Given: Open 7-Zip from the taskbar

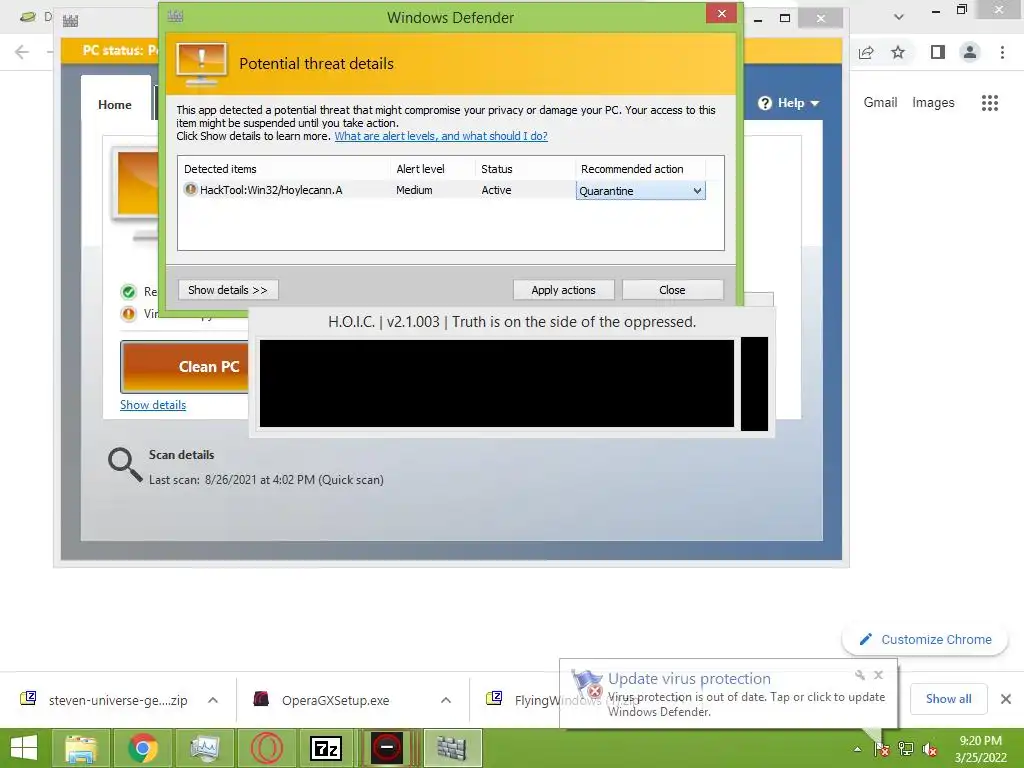Looking at the screenshot, I should coord(326,748).
